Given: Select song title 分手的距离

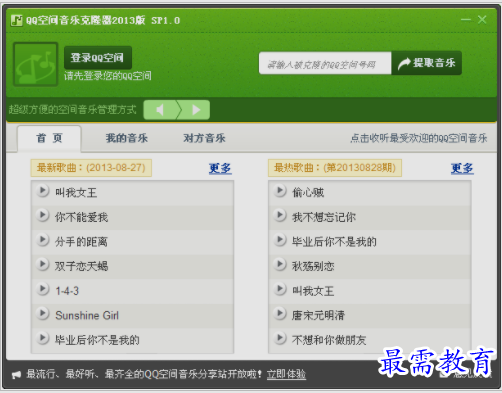Looking at the screenshot, I should pos(82,242).
